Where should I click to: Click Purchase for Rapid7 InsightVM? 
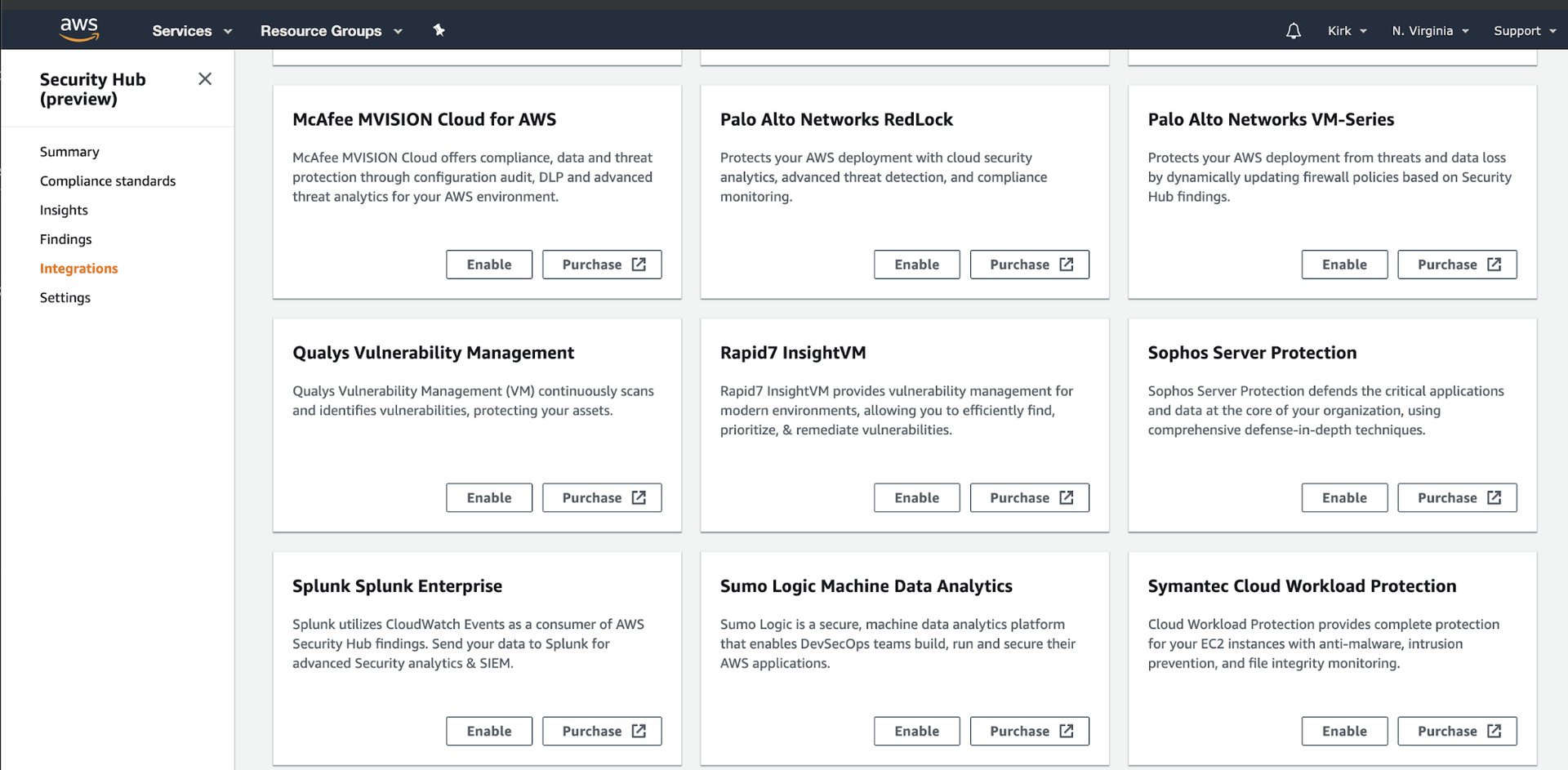coord(1029,498)
